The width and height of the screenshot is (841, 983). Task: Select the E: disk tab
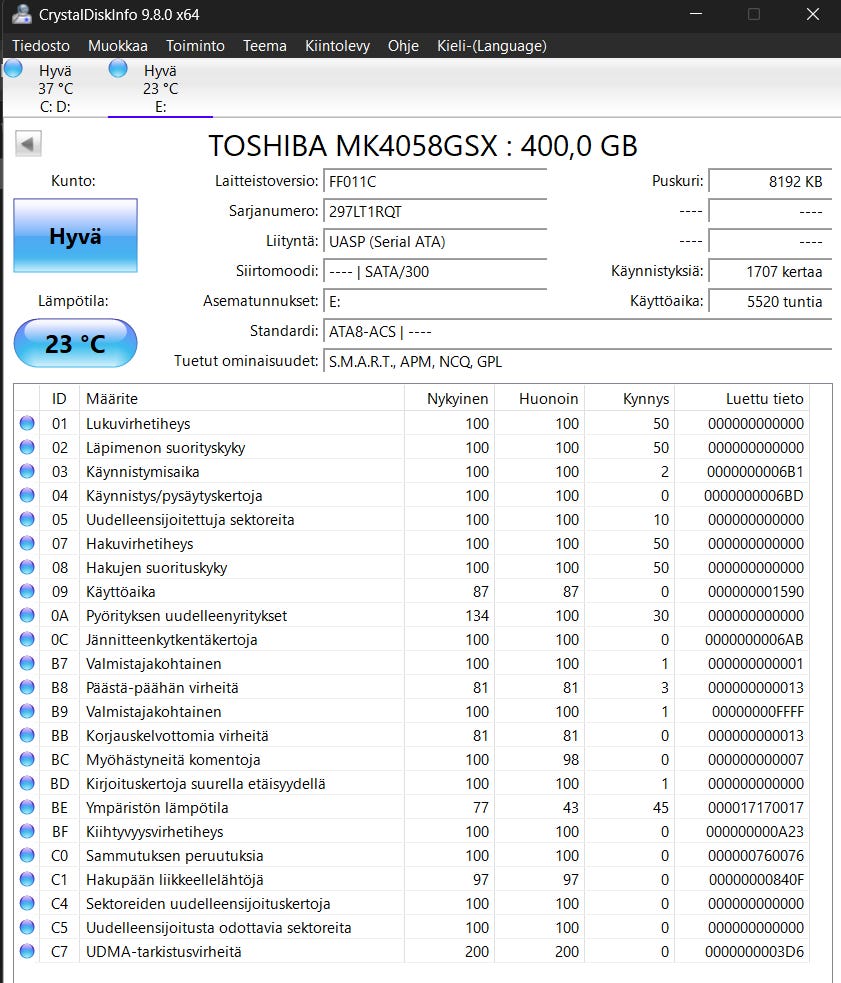[x=161, y=88]
